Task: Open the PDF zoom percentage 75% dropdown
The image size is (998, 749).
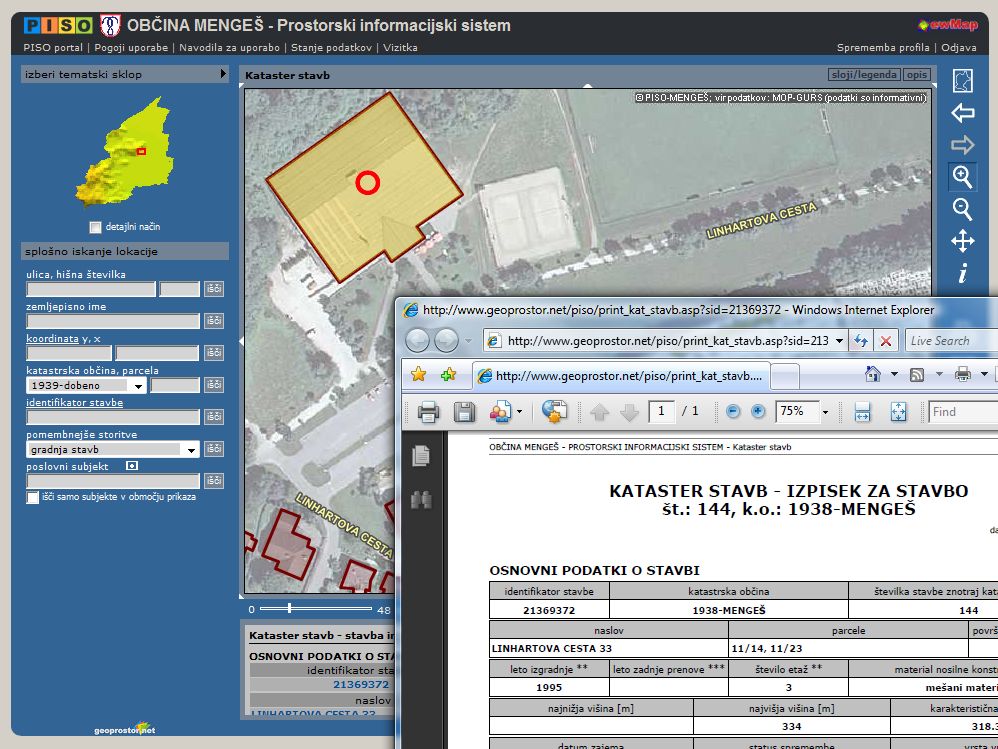Action: point(825,411)
